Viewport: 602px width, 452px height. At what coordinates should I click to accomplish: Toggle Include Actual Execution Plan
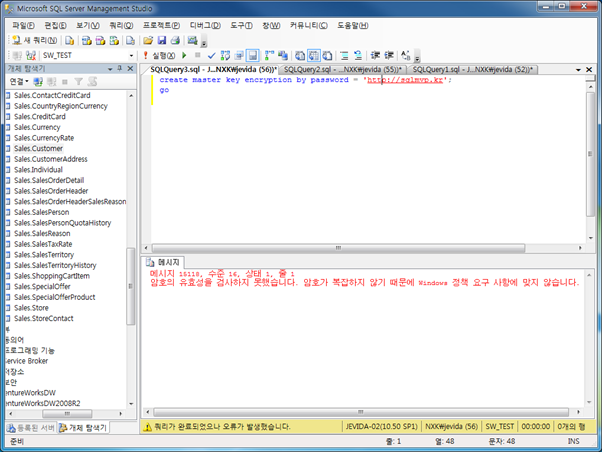pos(270,56)
